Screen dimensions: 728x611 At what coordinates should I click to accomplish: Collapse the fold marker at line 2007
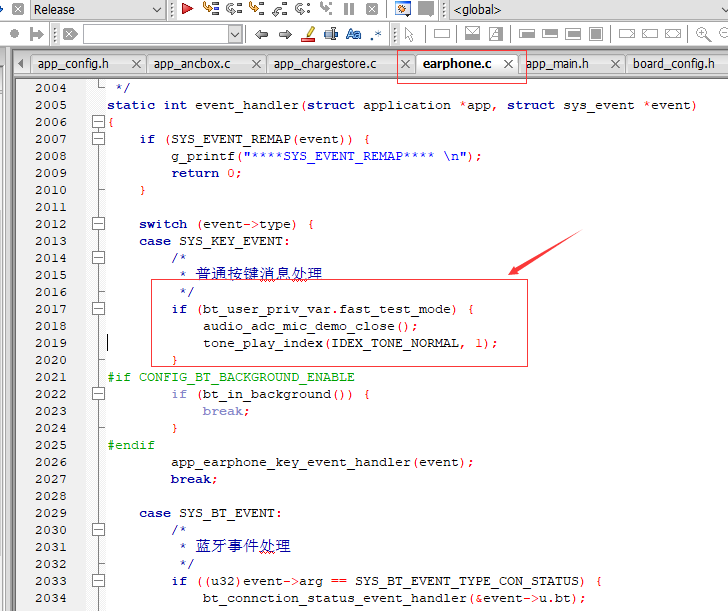pos(98,138)
